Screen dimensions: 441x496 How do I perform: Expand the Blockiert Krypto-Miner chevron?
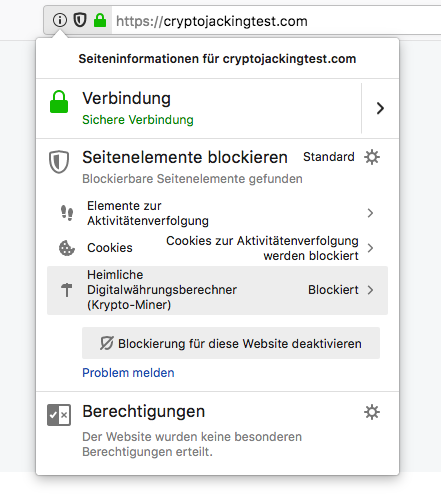pyautogui.click(x=370, y=290)
